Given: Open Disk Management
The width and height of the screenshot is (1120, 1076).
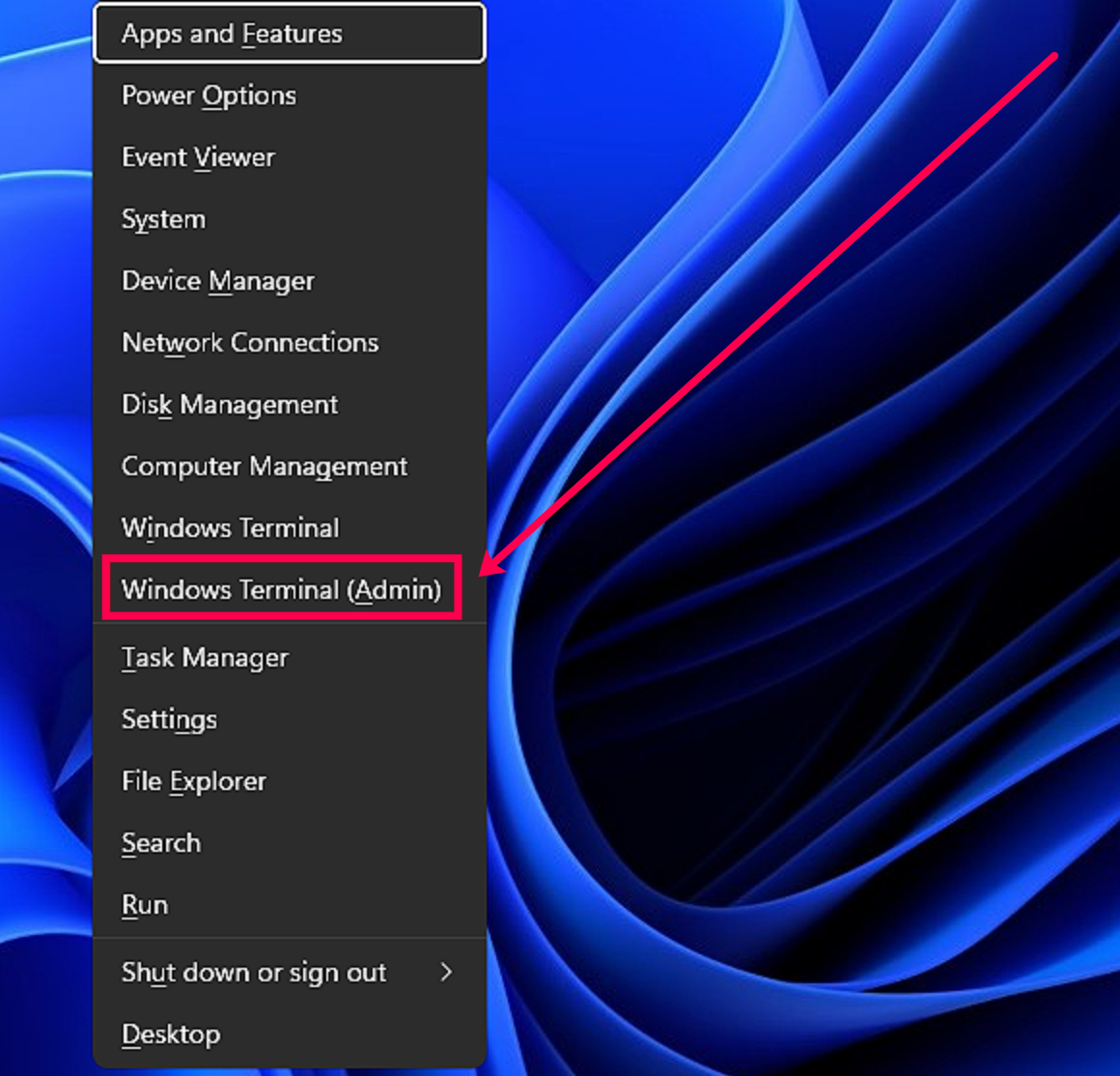Looking at the screenshot, I should coord(229,405).
